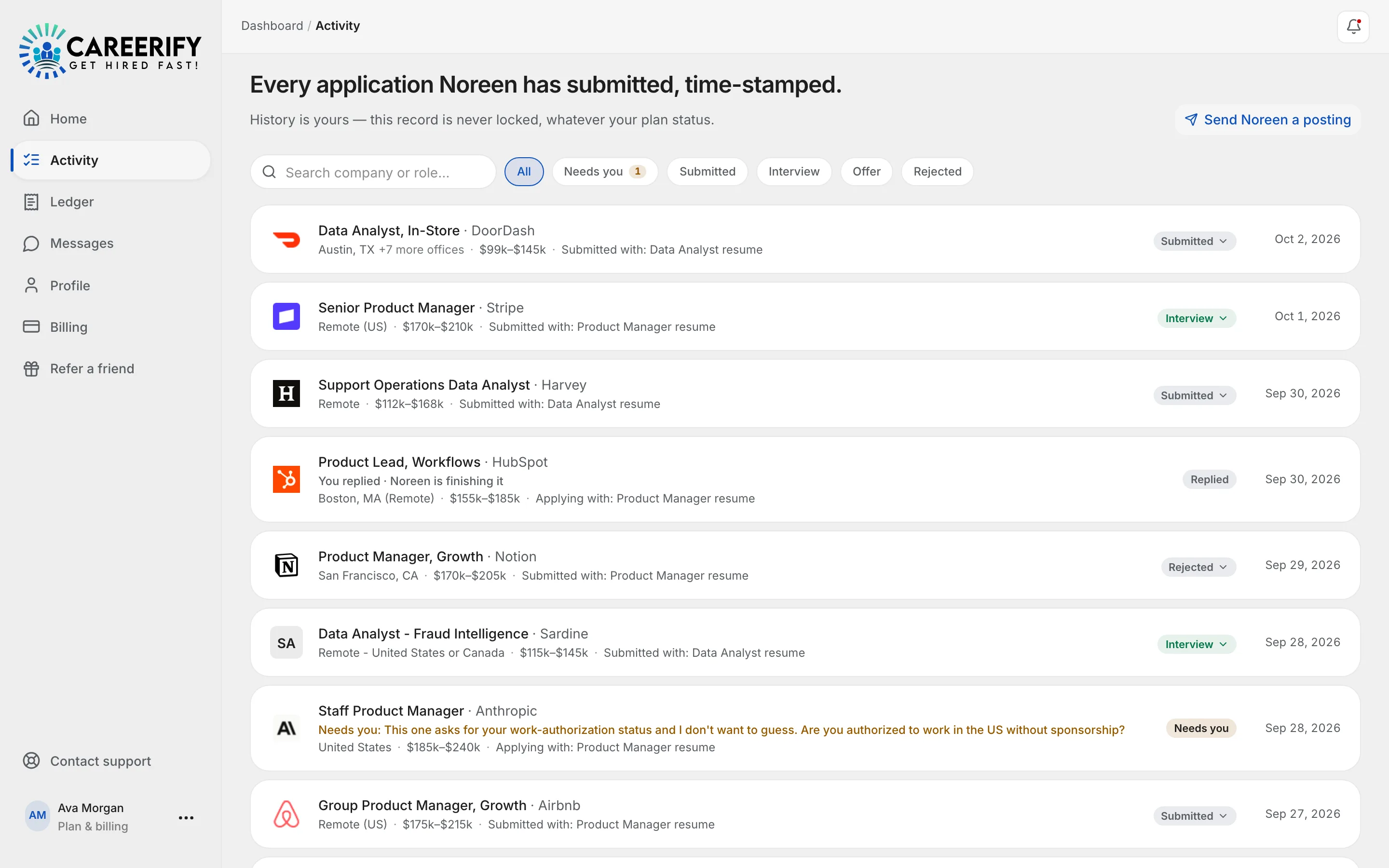Click the Messages chat bubble icon
The height and width of the screenshot is (868, 1389).
coord(31,244)
